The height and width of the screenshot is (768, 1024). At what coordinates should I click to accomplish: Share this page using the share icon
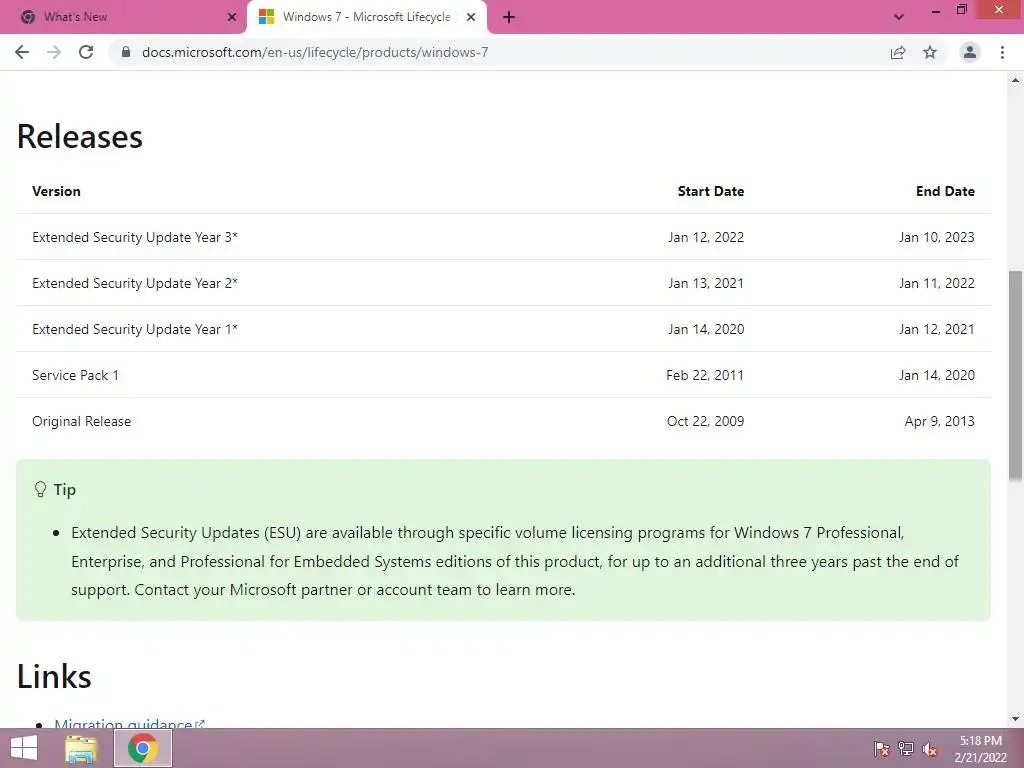click(x=898, y=52)
